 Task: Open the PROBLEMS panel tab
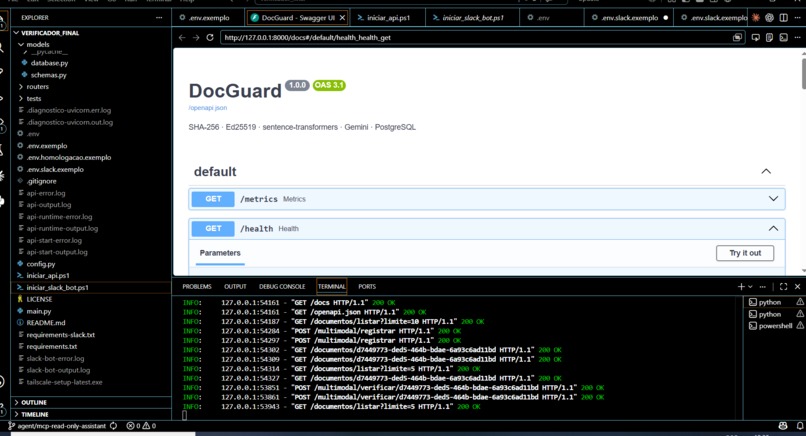[x=197, y=286]
